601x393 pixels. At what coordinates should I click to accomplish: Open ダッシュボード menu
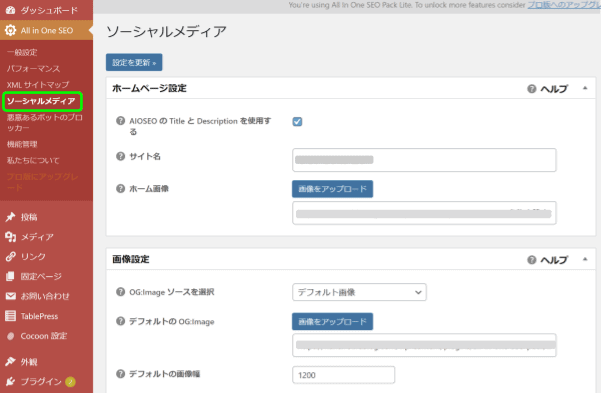49,10
